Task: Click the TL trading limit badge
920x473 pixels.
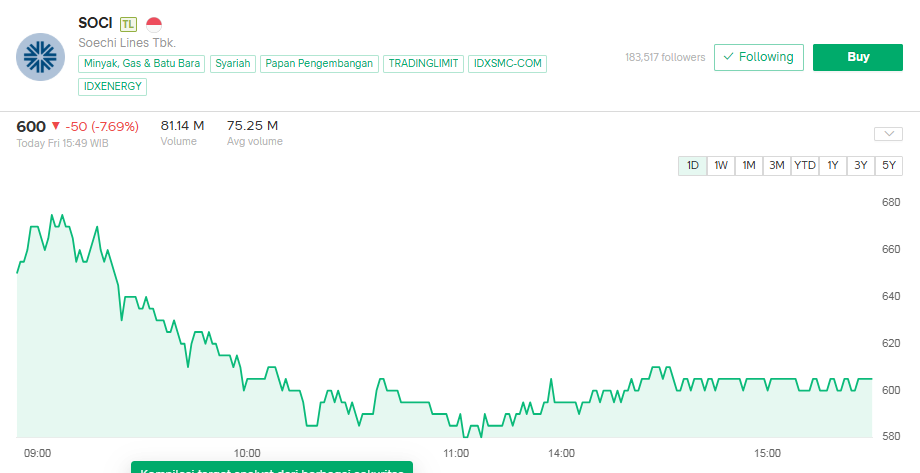Action: 128,23
